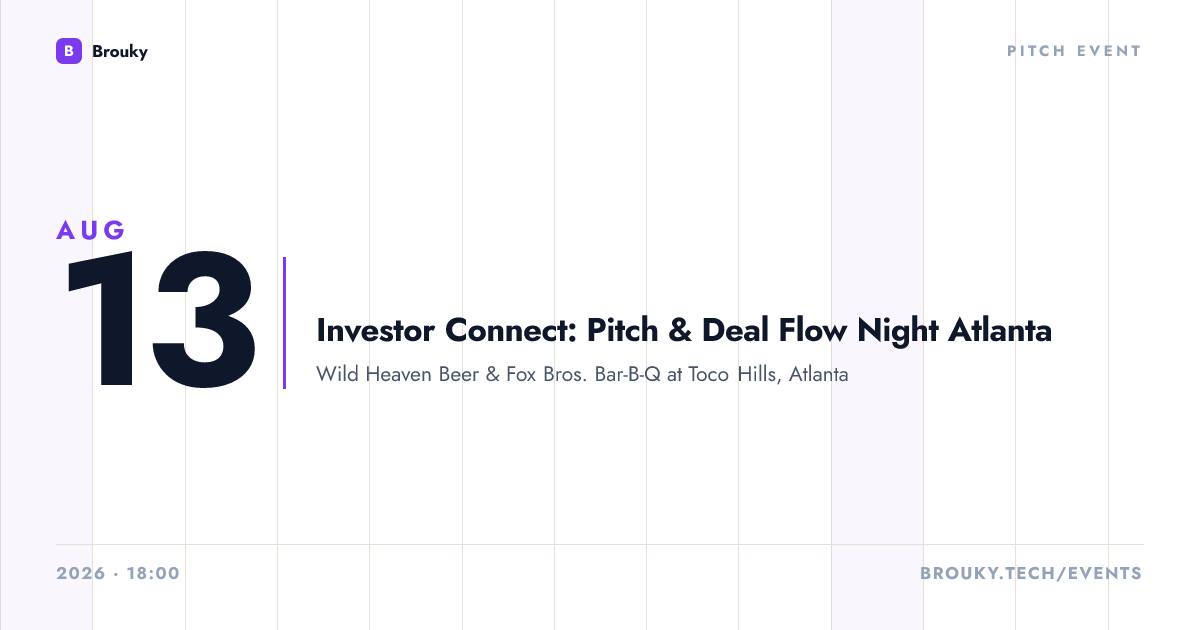
Task: Click the PITCH EVENT category label
Action: (1074, 51)
